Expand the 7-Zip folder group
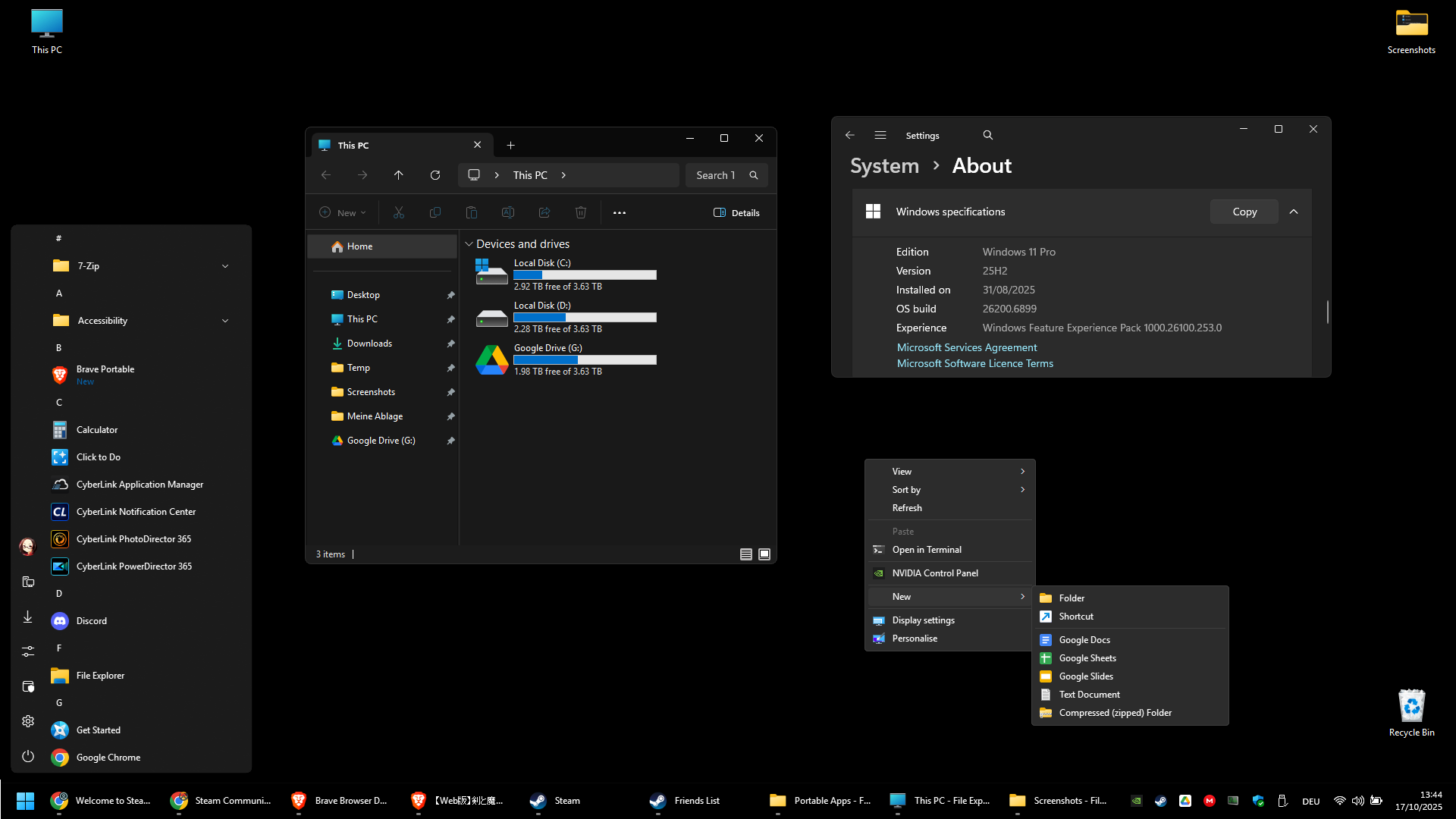Image resolution: width=1456 pixels, height=819 pixels. [x=225, y=266]
